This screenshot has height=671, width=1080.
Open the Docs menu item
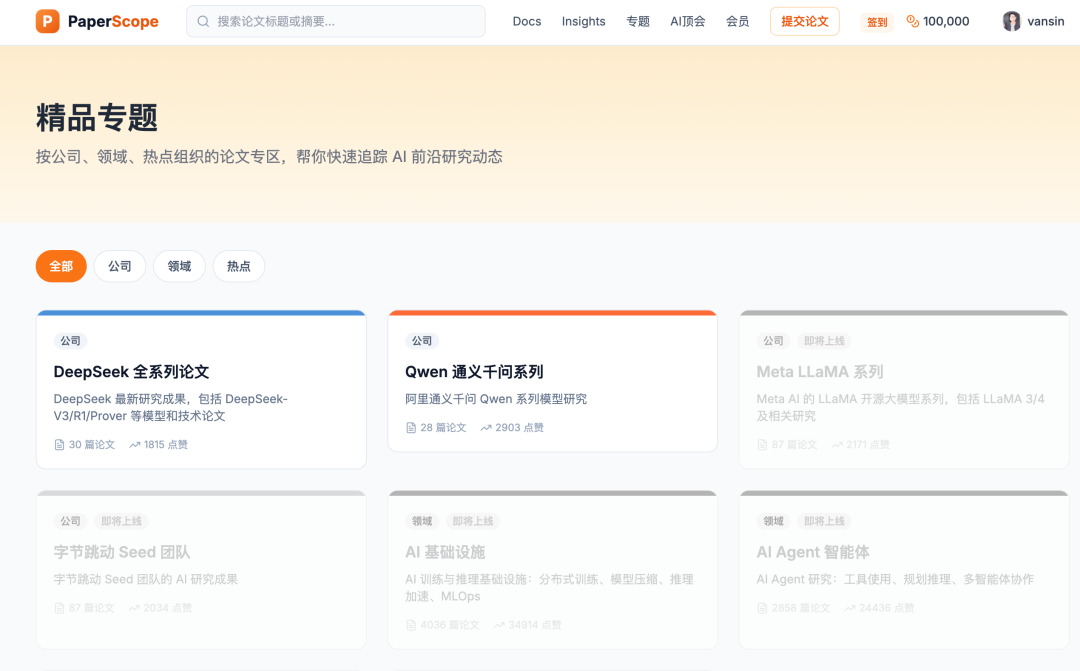click(527, 21)
